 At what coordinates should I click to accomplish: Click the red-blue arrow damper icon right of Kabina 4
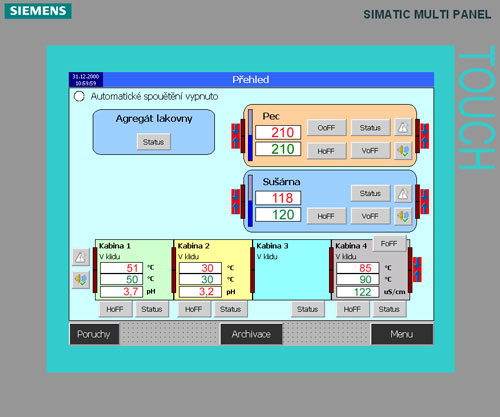(417, 269)
